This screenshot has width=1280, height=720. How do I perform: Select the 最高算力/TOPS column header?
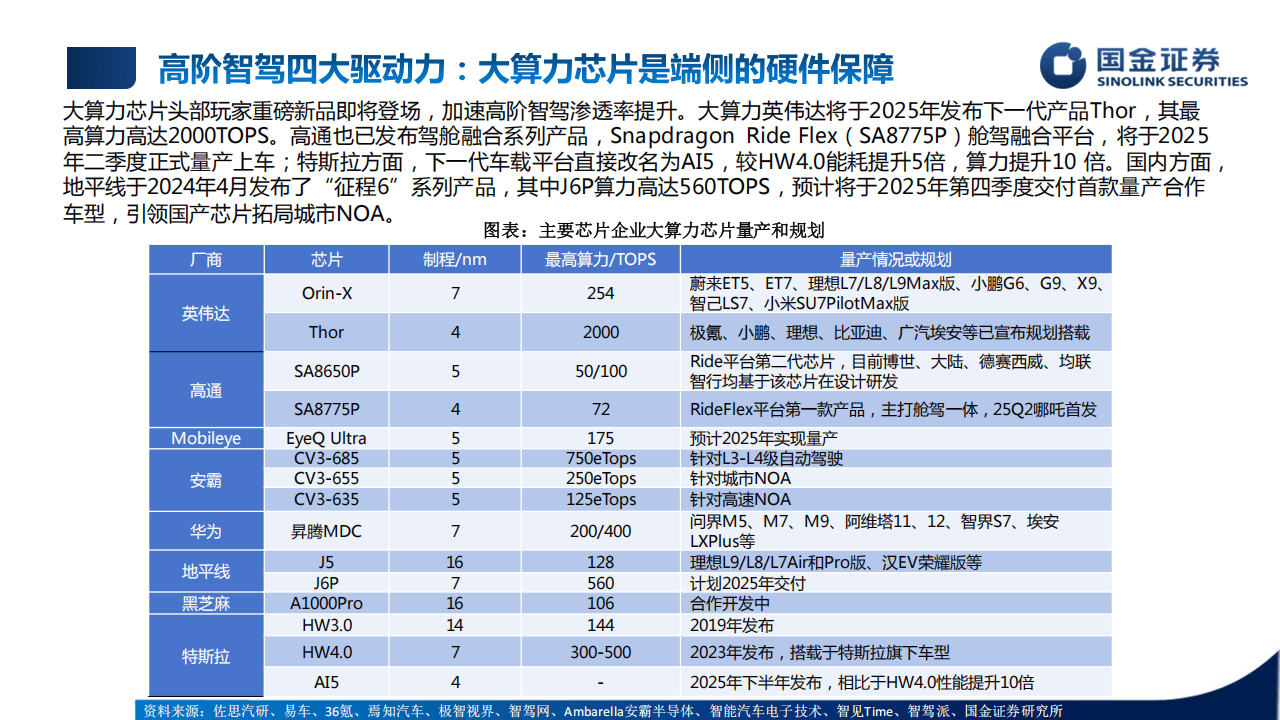coord(601,260)
